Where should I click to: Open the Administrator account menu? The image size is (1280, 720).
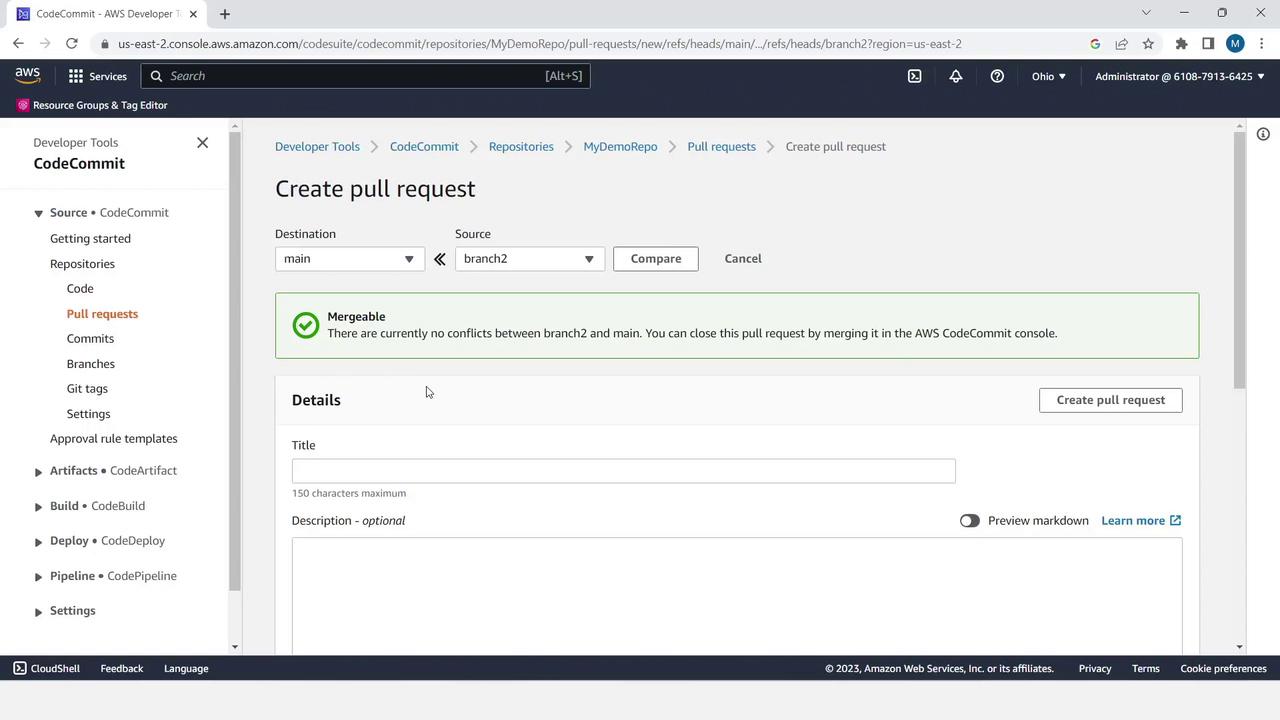click(x=1180, y=76)
